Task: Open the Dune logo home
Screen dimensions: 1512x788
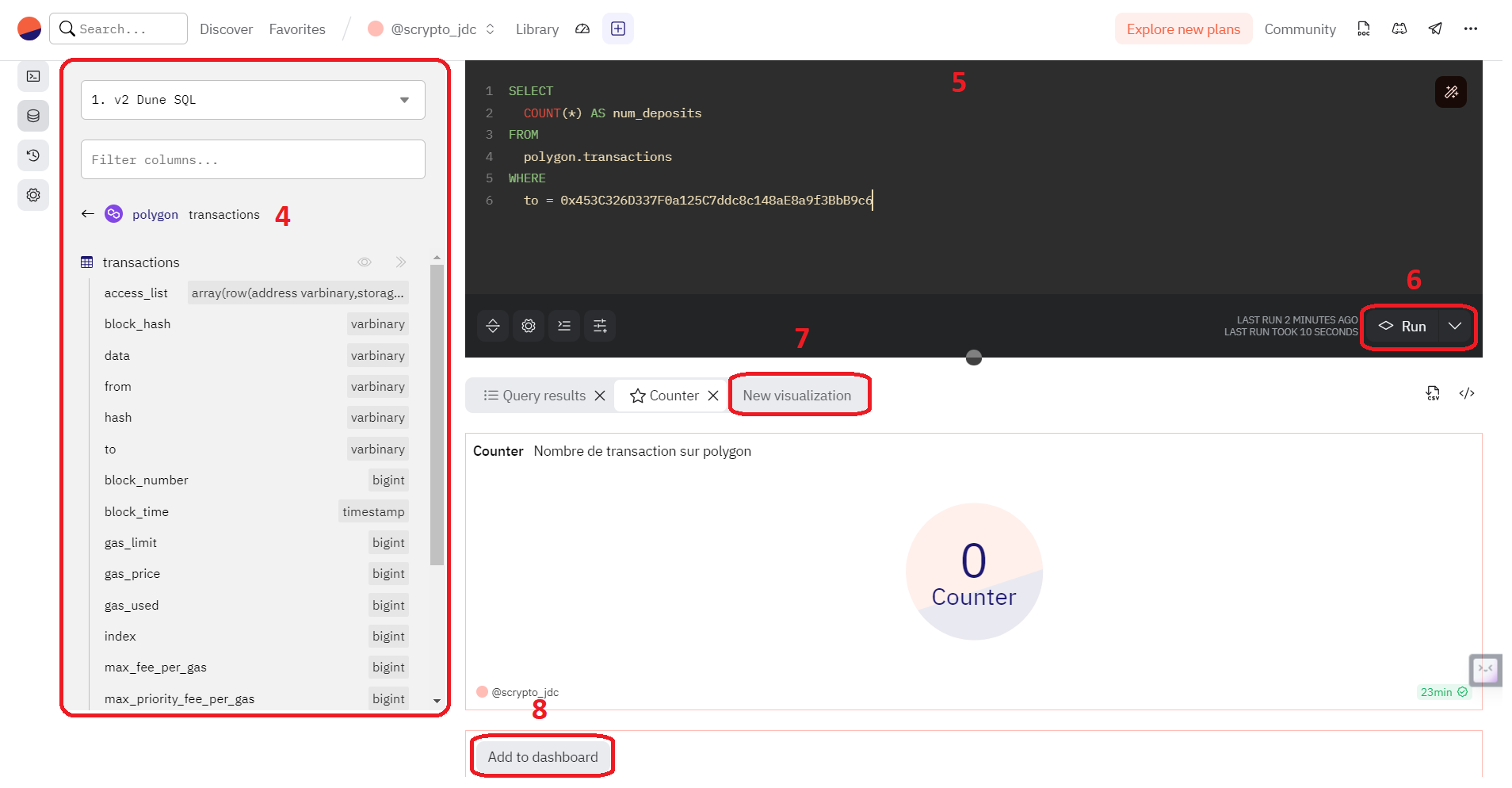Action: pos(29,29)
